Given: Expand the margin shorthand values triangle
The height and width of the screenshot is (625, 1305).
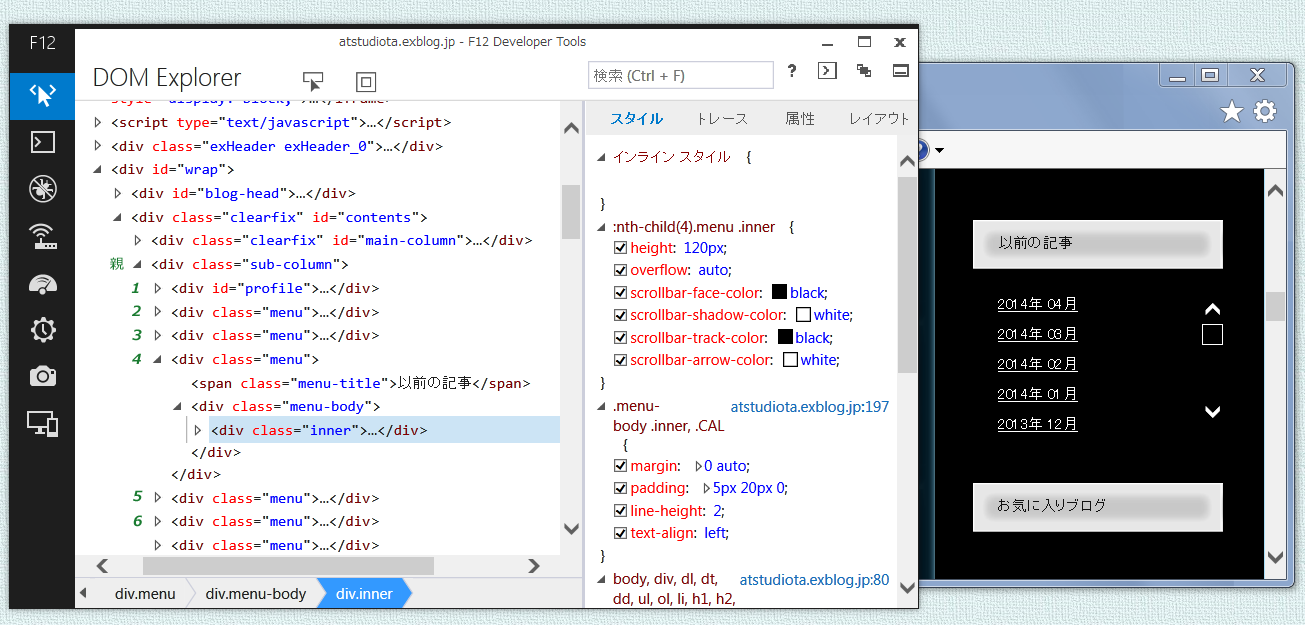Looking at the screenshot, I should click(698, 466).
